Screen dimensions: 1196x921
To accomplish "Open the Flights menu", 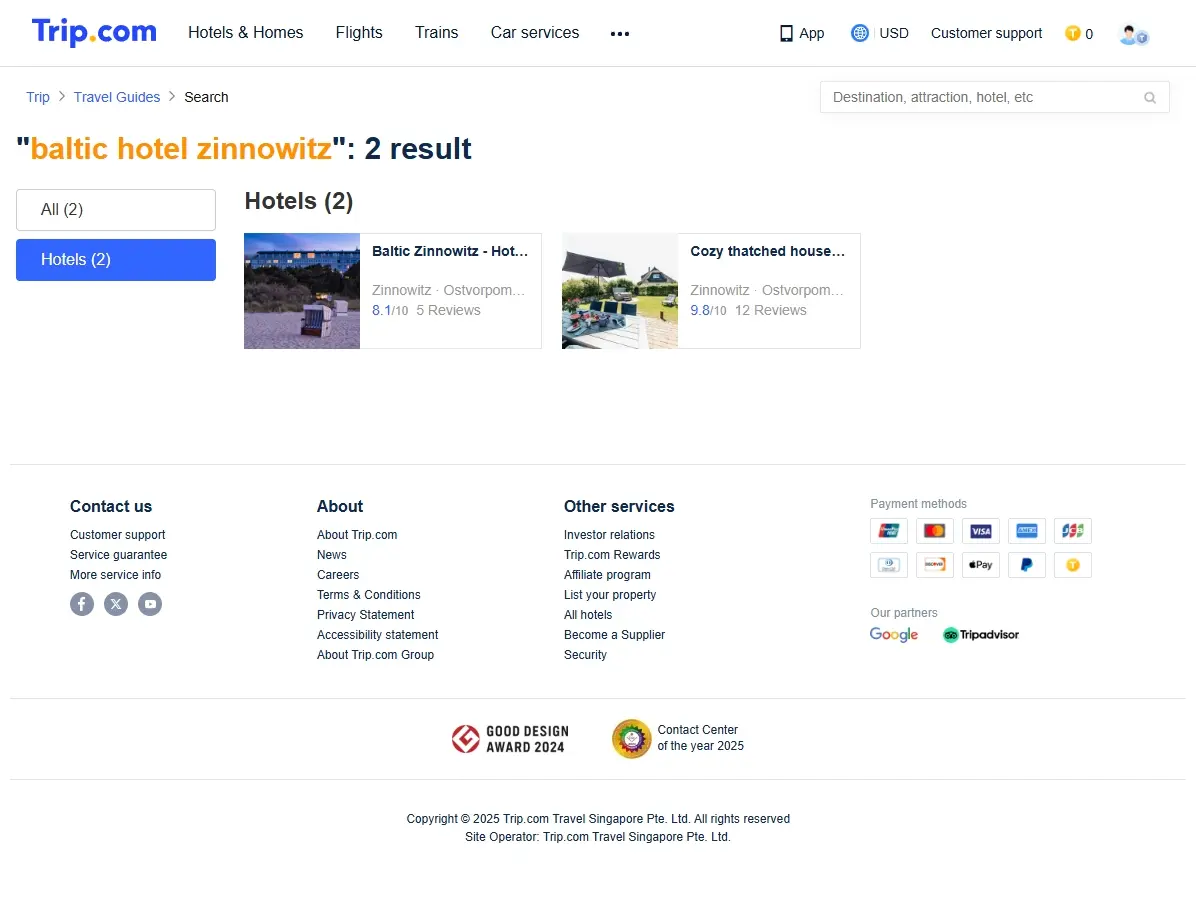I will tap(359, 33).
